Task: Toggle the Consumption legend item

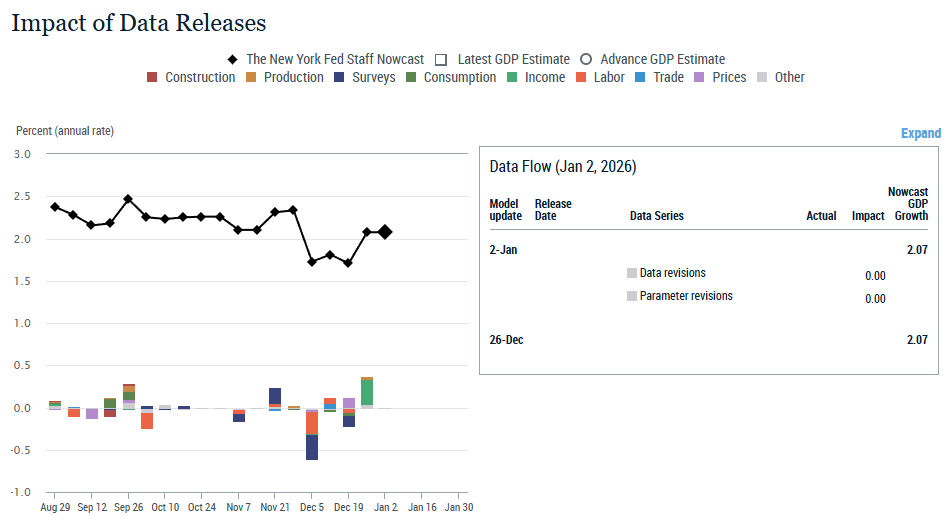Action: click(411, 78)
